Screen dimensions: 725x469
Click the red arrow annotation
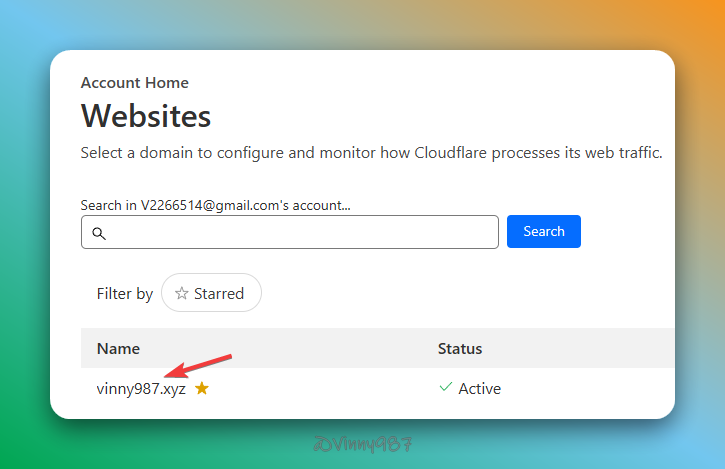click(x=199, y=367)
